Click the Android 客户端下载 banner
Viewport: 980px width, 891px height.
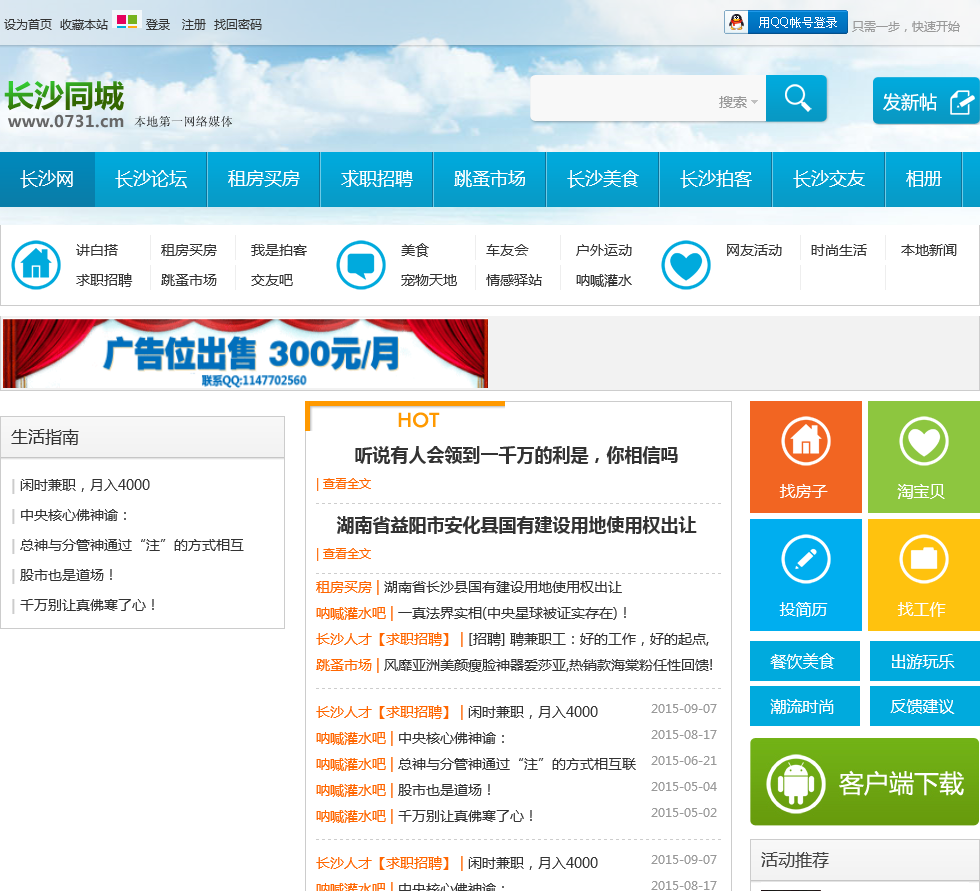pos(864,782)
